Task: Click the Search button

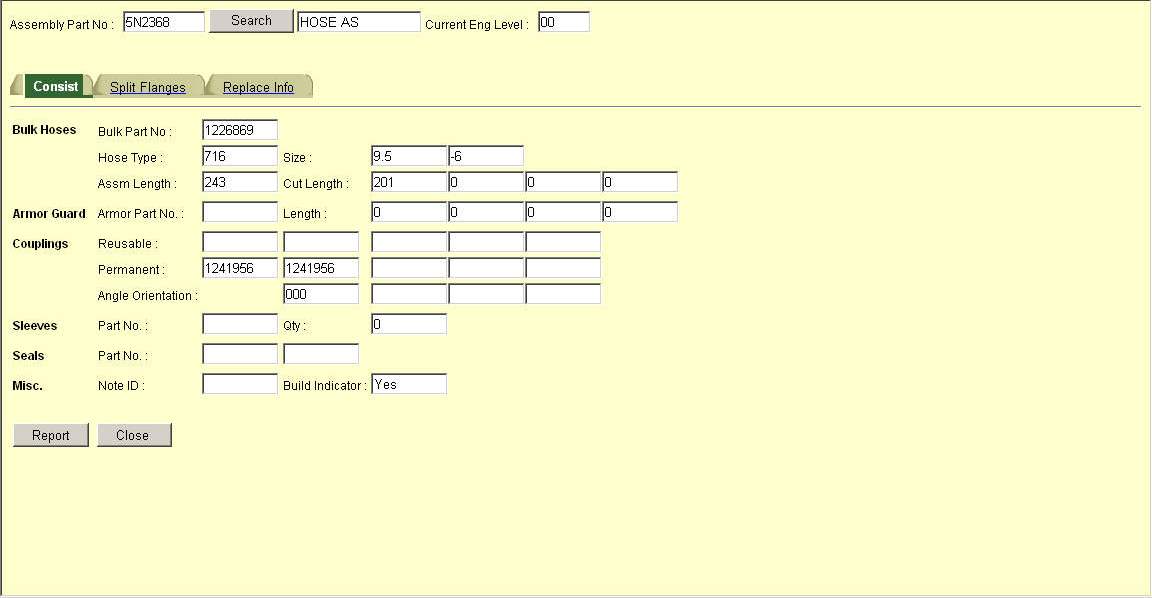Action: 251,21
